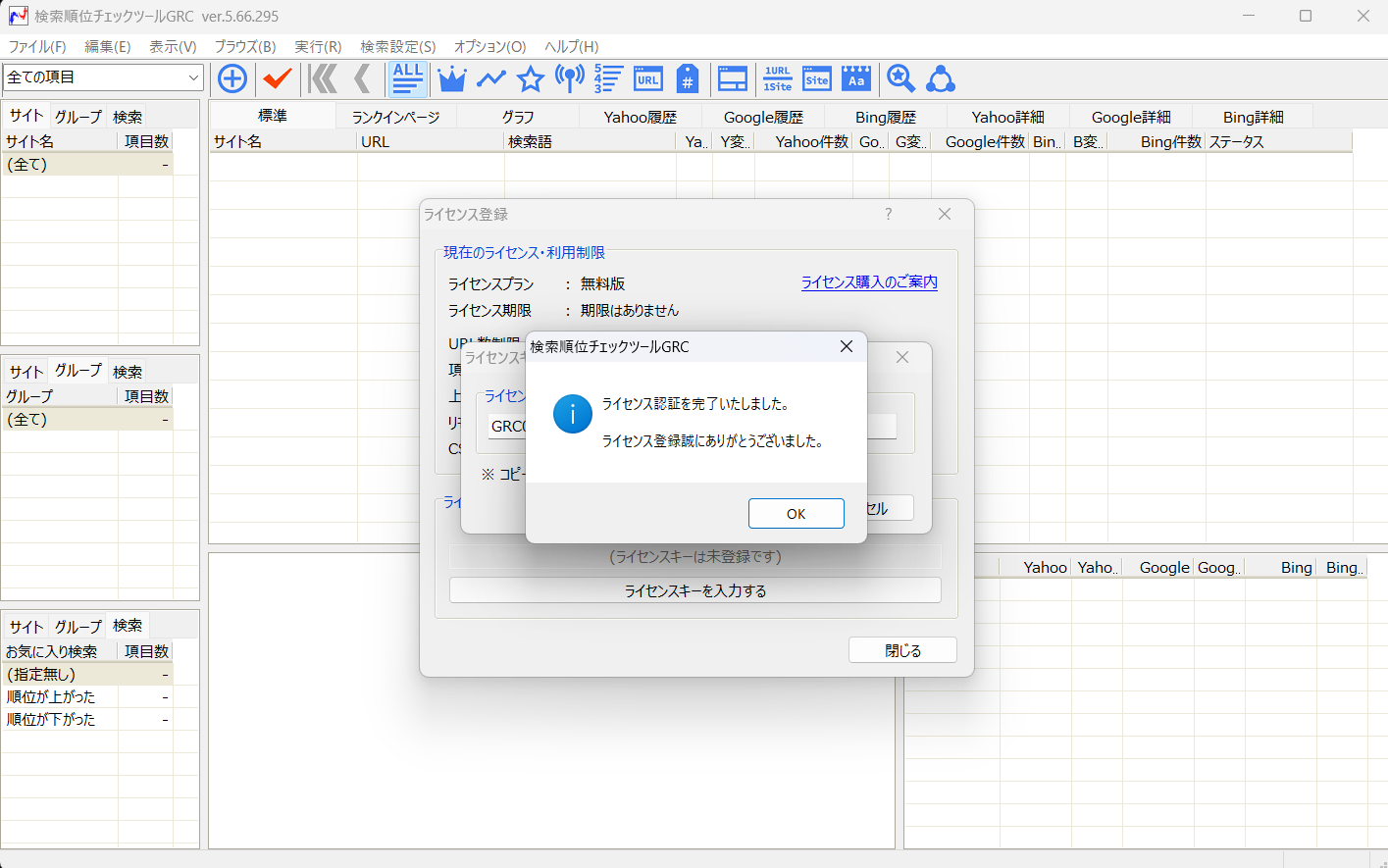Open the ヘルプ(H) menu
Screen dimensions: 1388x868
point(571,46)
